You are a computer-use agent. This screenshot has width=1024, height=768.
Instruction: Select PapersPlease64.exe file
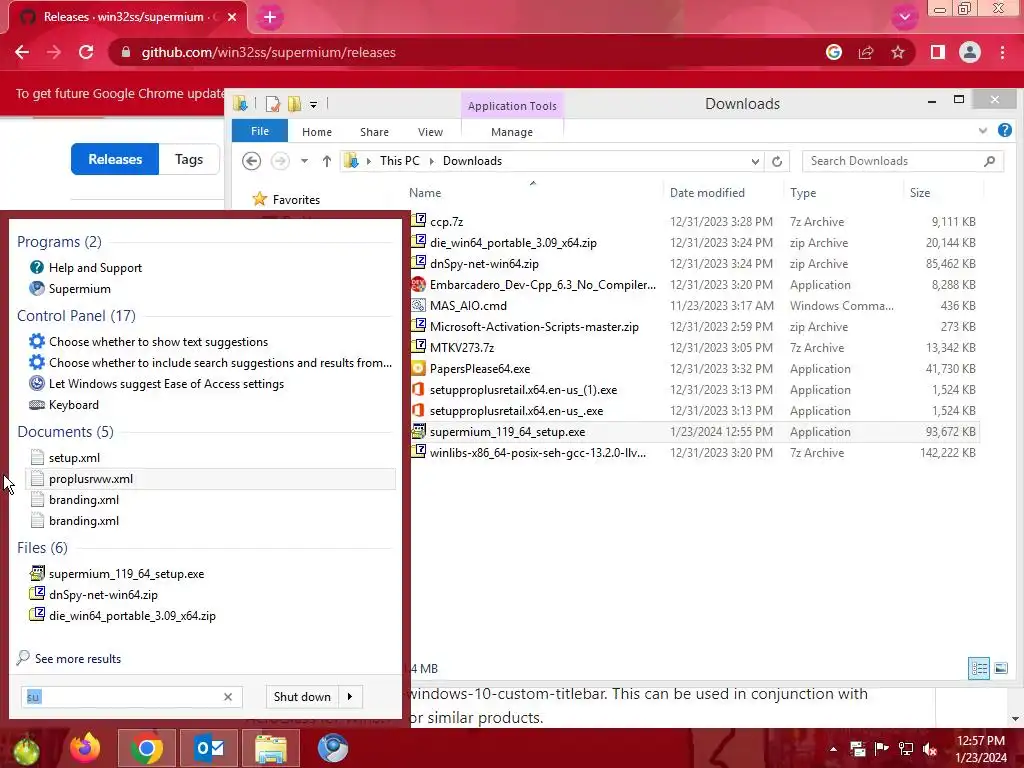(480, 369)
